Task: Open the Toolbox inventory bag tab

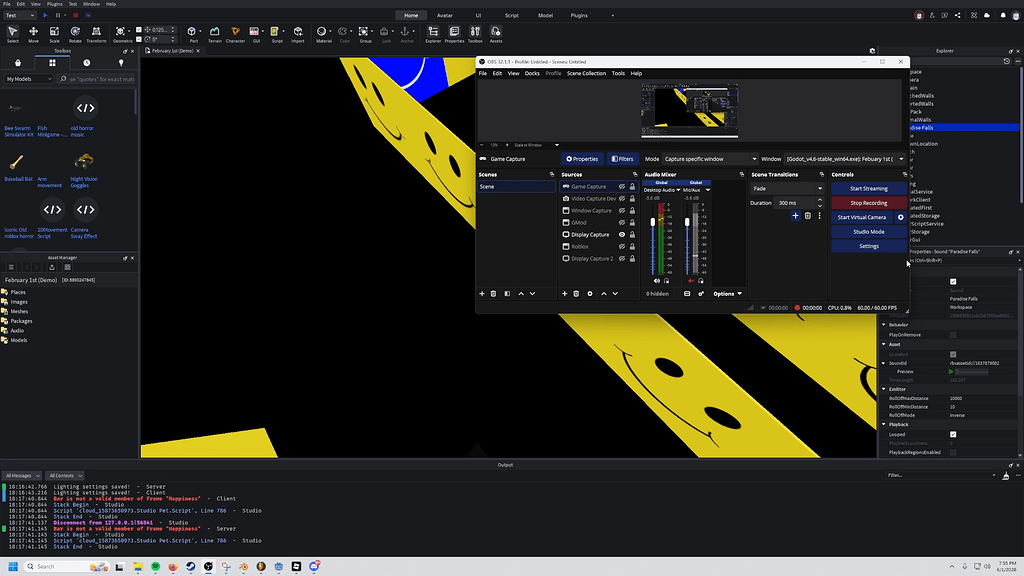Action: point(18,63)
